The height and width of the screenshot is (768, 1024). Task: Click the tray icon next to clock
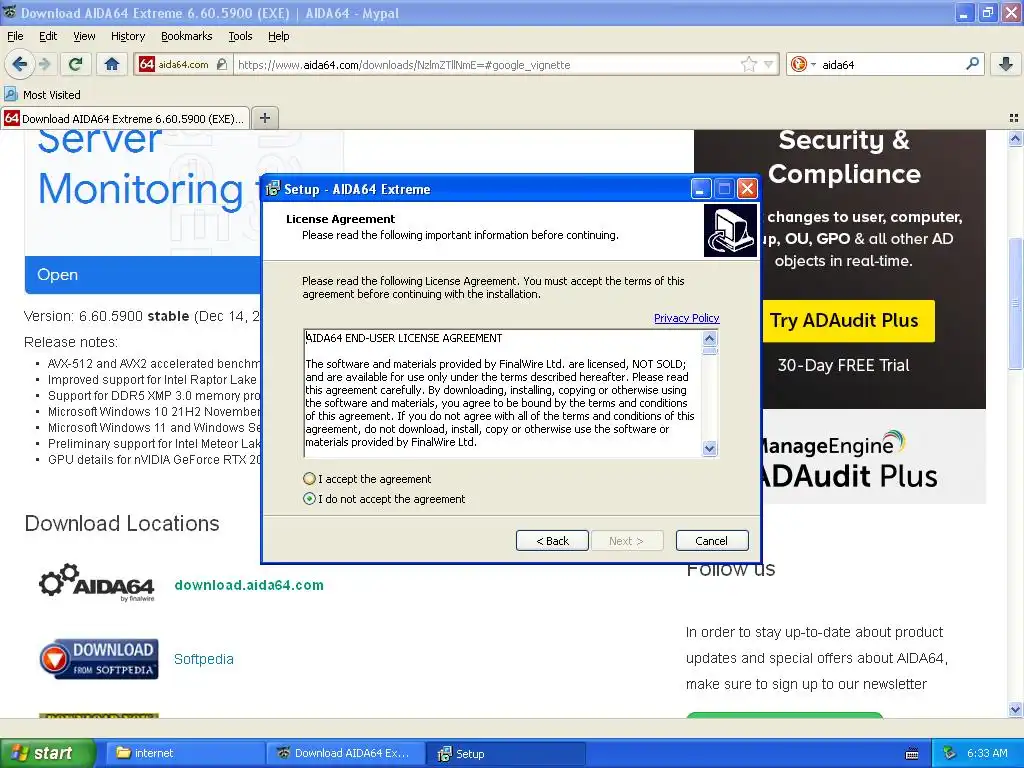[x=950, y=753]
